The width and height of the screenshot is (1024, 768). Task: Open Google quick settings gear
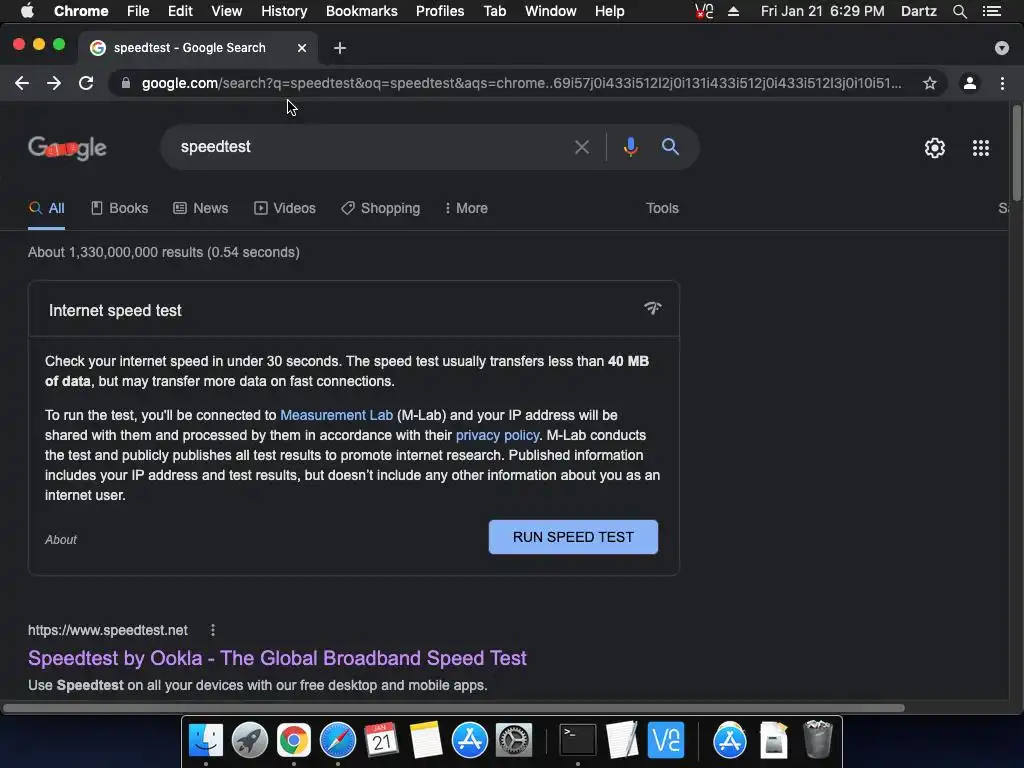point(935,148)
